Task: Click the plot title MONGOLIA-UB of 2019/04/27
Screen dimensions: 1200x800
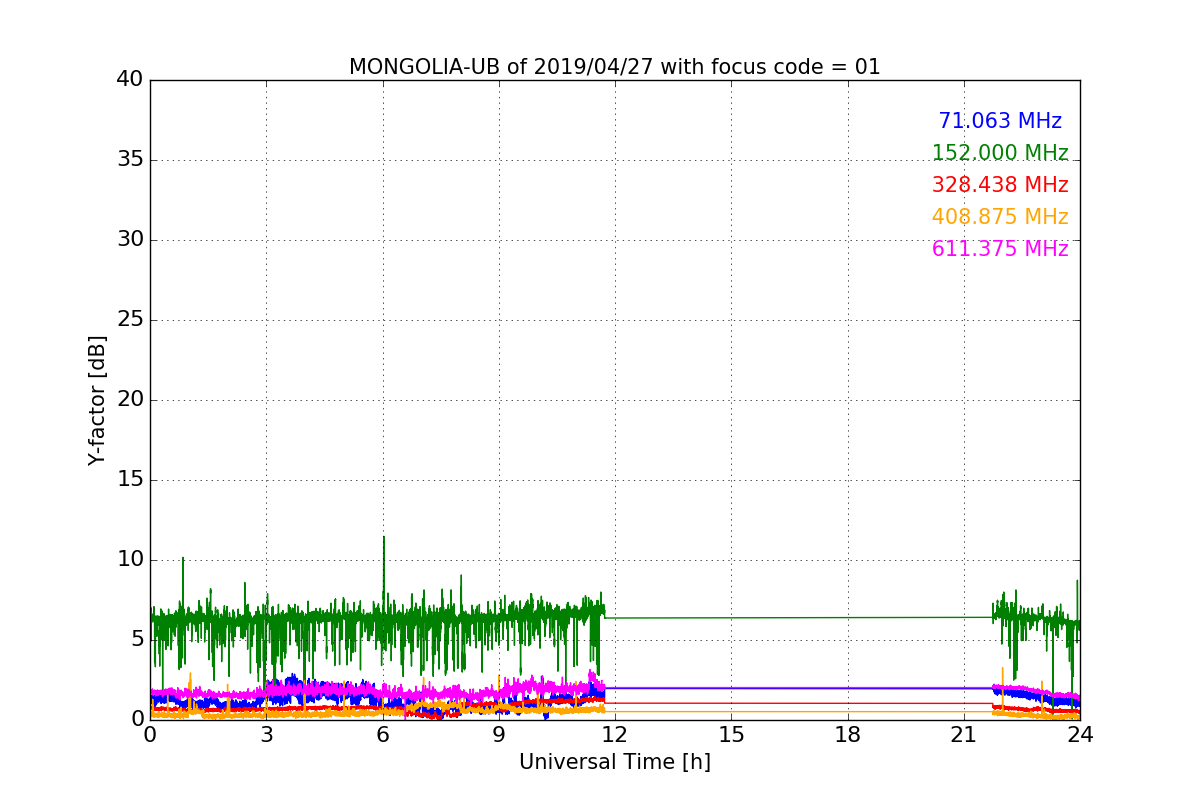Action: pyautogui.click(x=614, y=67)
